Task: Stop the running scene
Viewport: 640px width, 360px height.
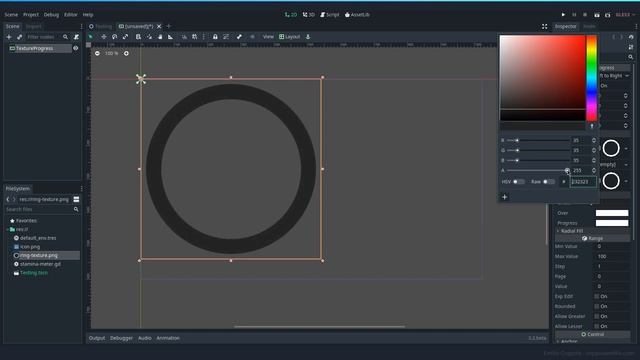Action: (585, 15)
